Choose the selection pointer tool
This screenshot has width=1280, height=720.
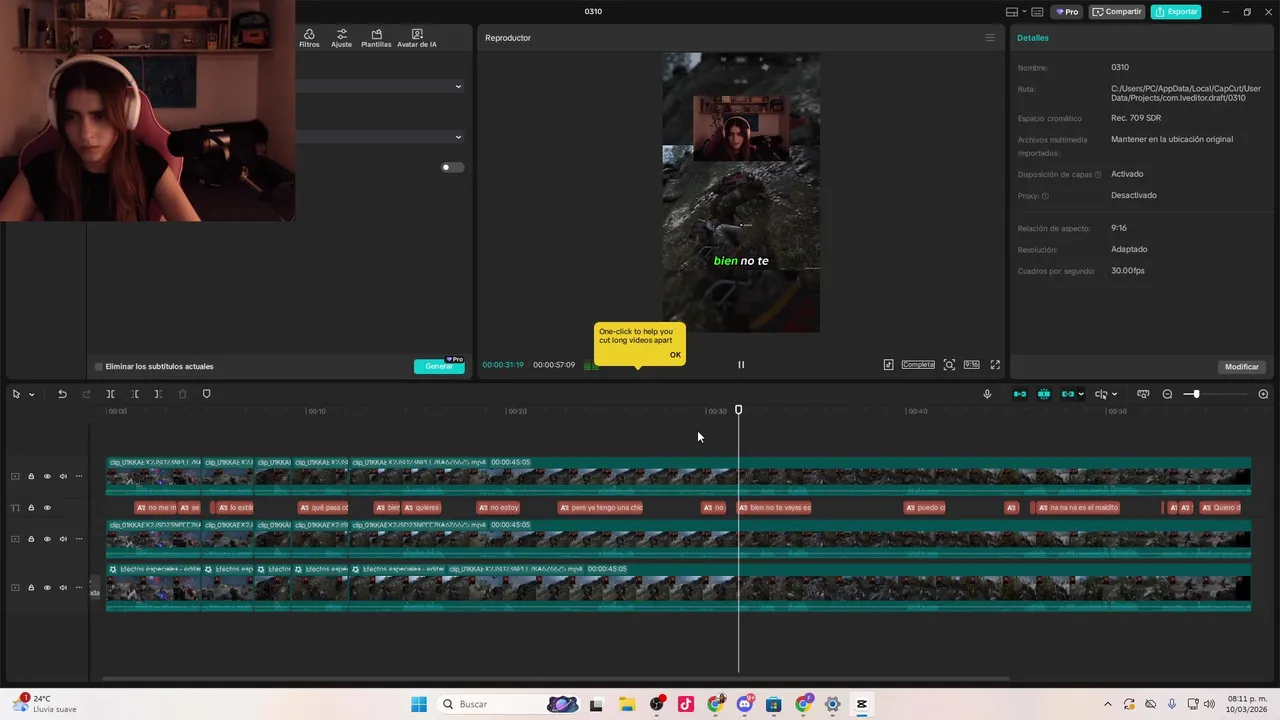tap(16, 394)
